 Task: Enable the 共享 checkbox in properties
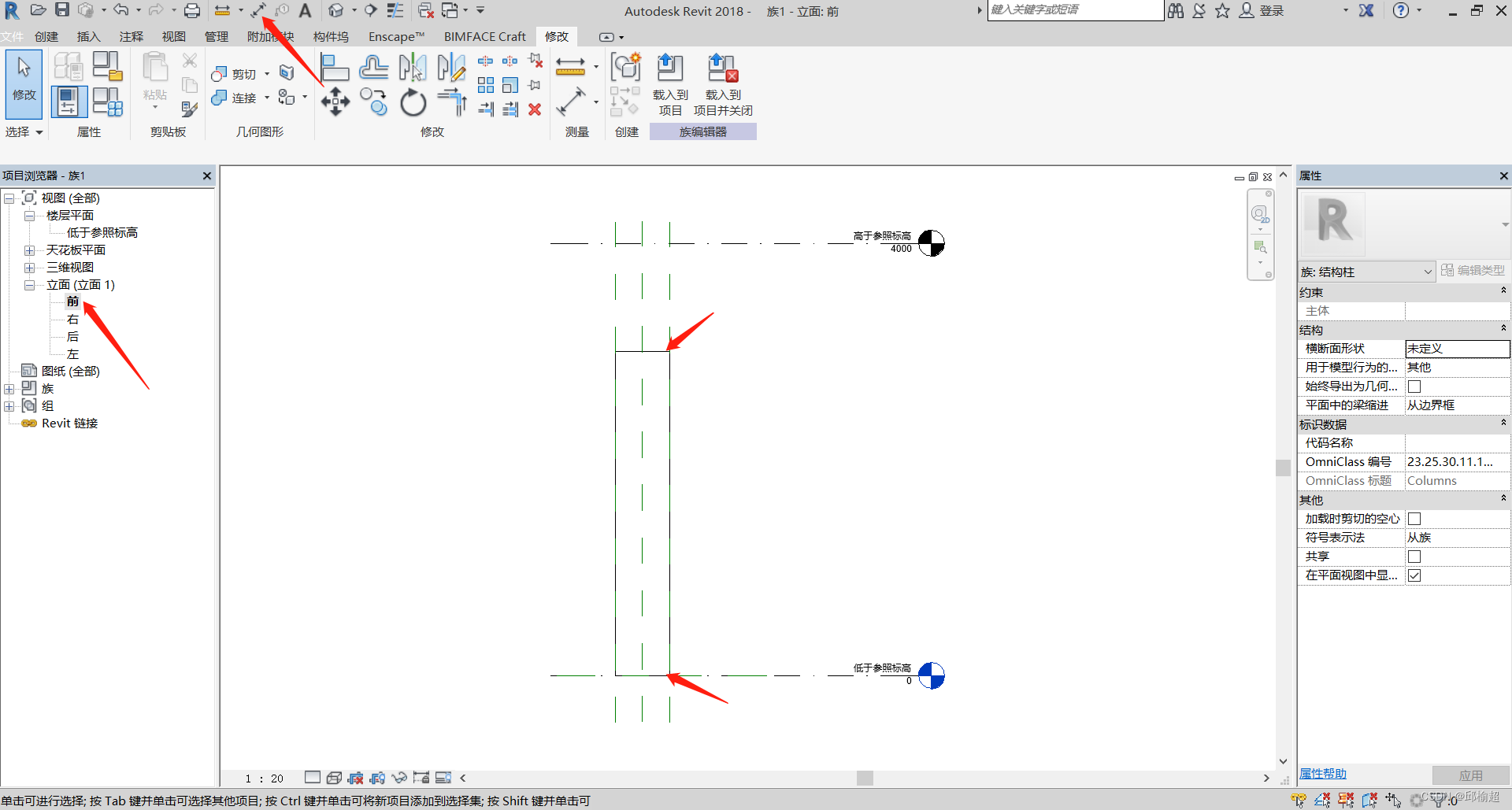[x=1415, y=556]
